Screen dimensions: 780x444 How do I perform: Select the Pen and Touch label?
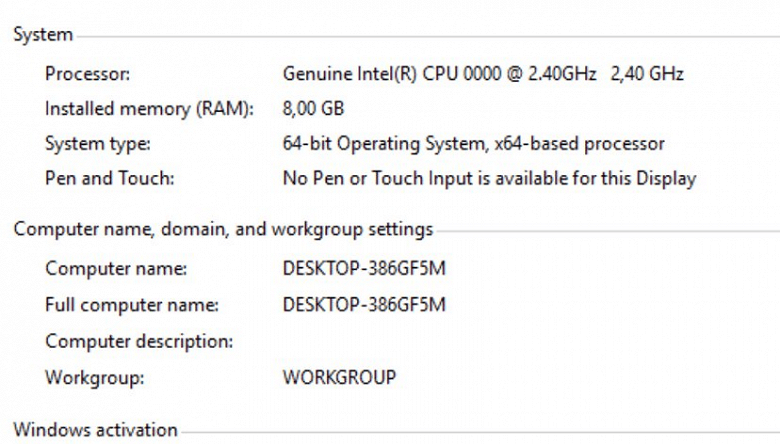pyautogui.click(x=110, y=179)
